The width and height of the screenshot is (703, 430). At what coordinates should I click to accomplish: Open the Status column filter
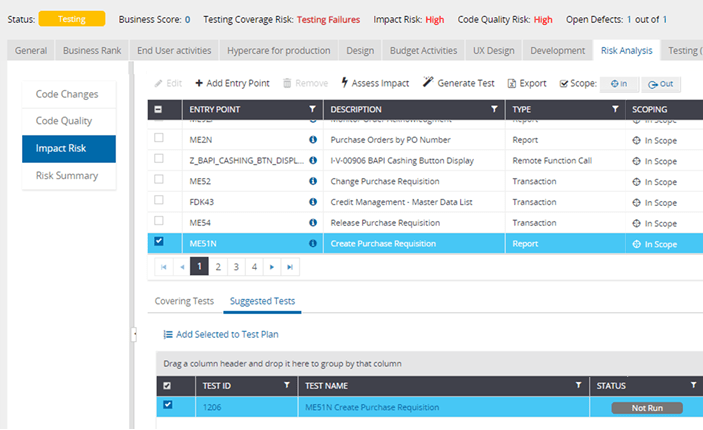click(x=694, y=385)
